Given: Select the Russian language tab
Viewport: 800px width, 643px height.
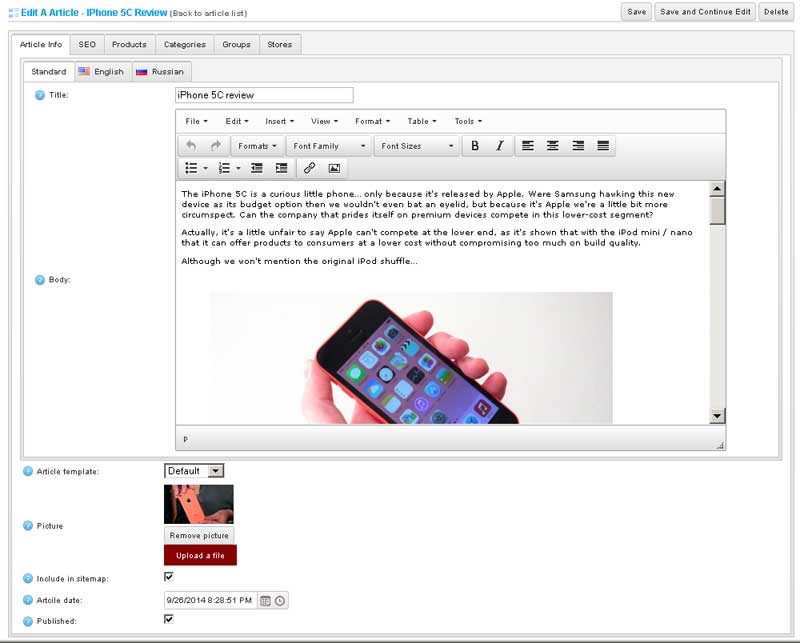Looking at the screenshot, I should 161,71.
